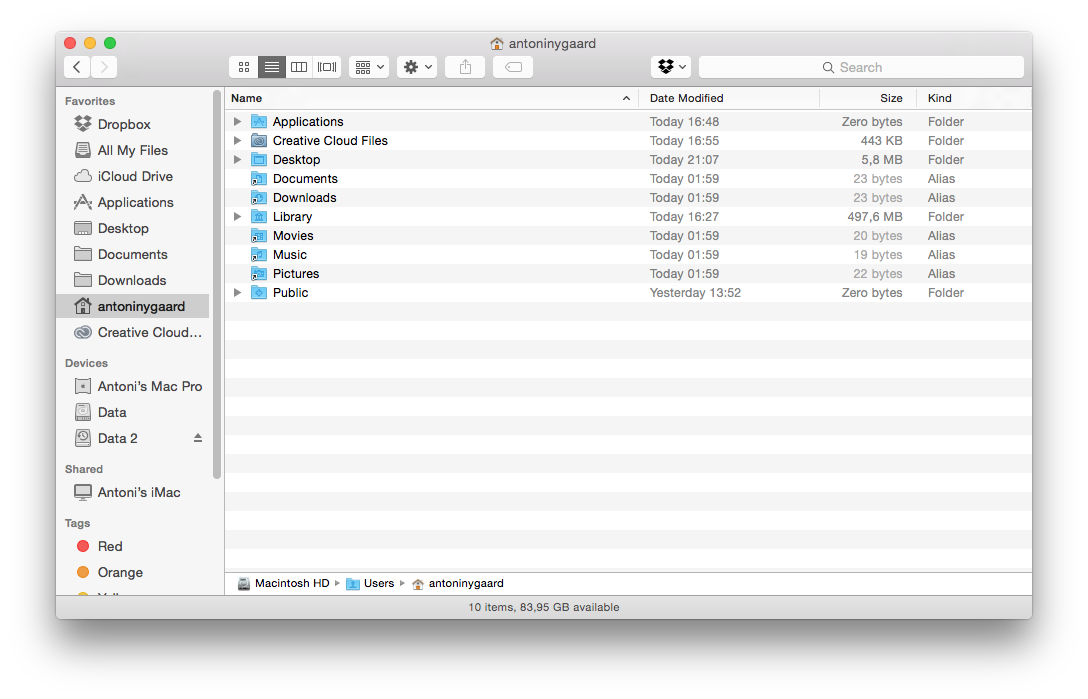1088x699 pixels.
Task: Click the Search field
Action: [x=861, y=67]
